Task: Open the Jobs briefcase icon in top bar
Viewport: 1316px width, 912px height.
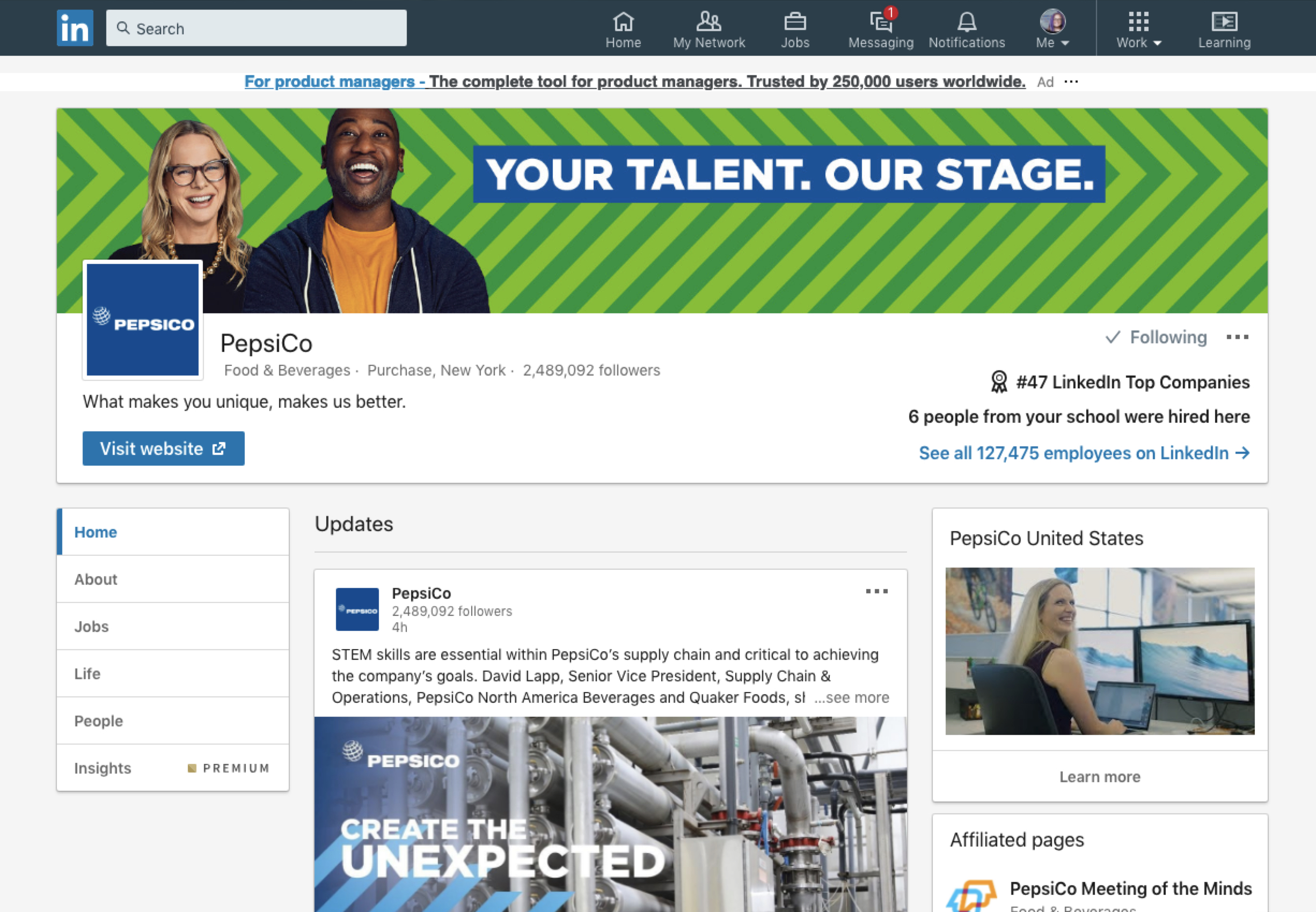Action: [795, 30]
